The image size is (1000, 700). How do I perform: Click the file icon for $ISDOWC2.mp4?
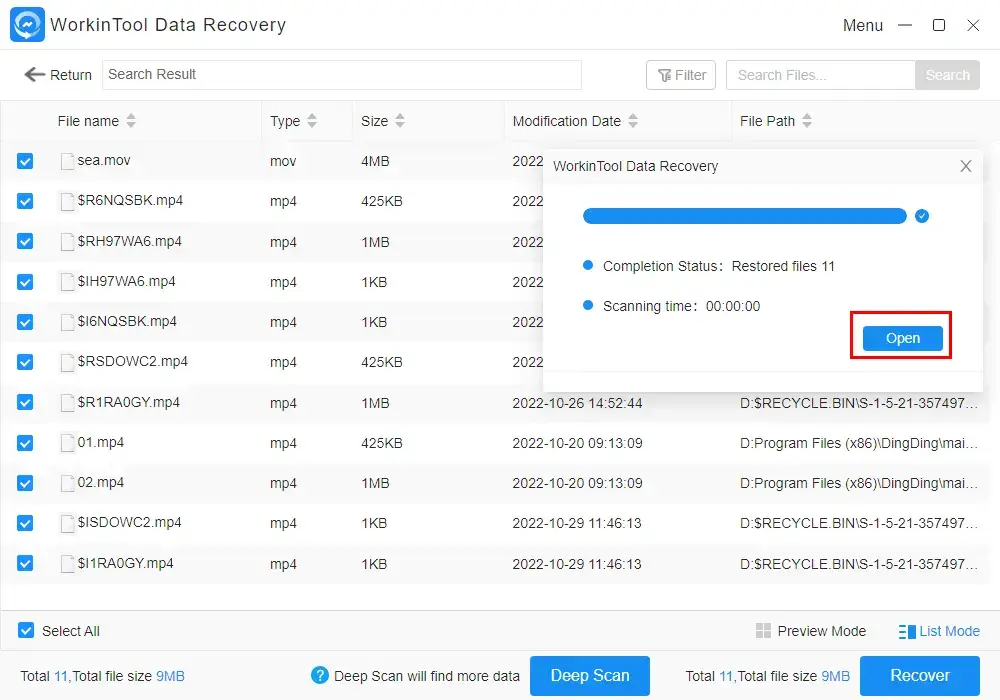point(67,523)
